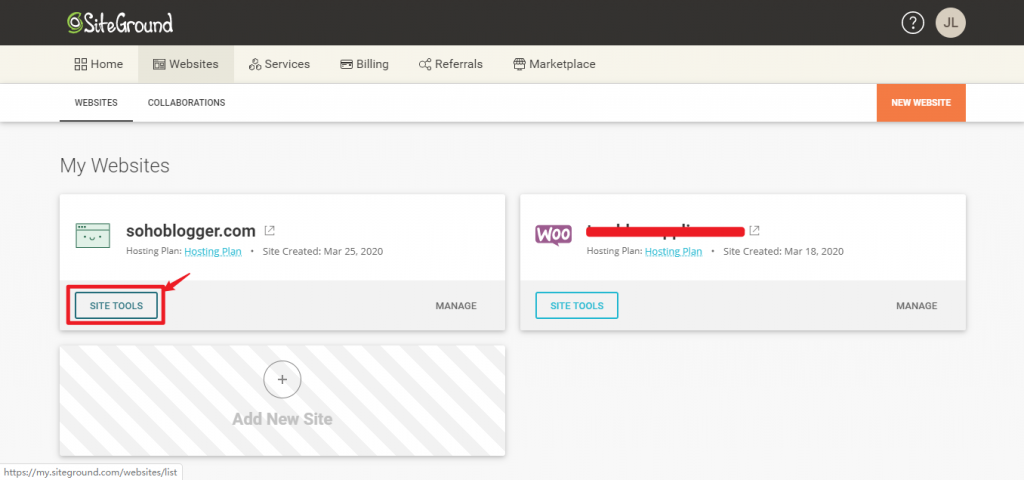The width and height of the screenshot is (1024, 480).
Task: Click the sohoblogger.com browser window icon
Action: click(93, 235)
